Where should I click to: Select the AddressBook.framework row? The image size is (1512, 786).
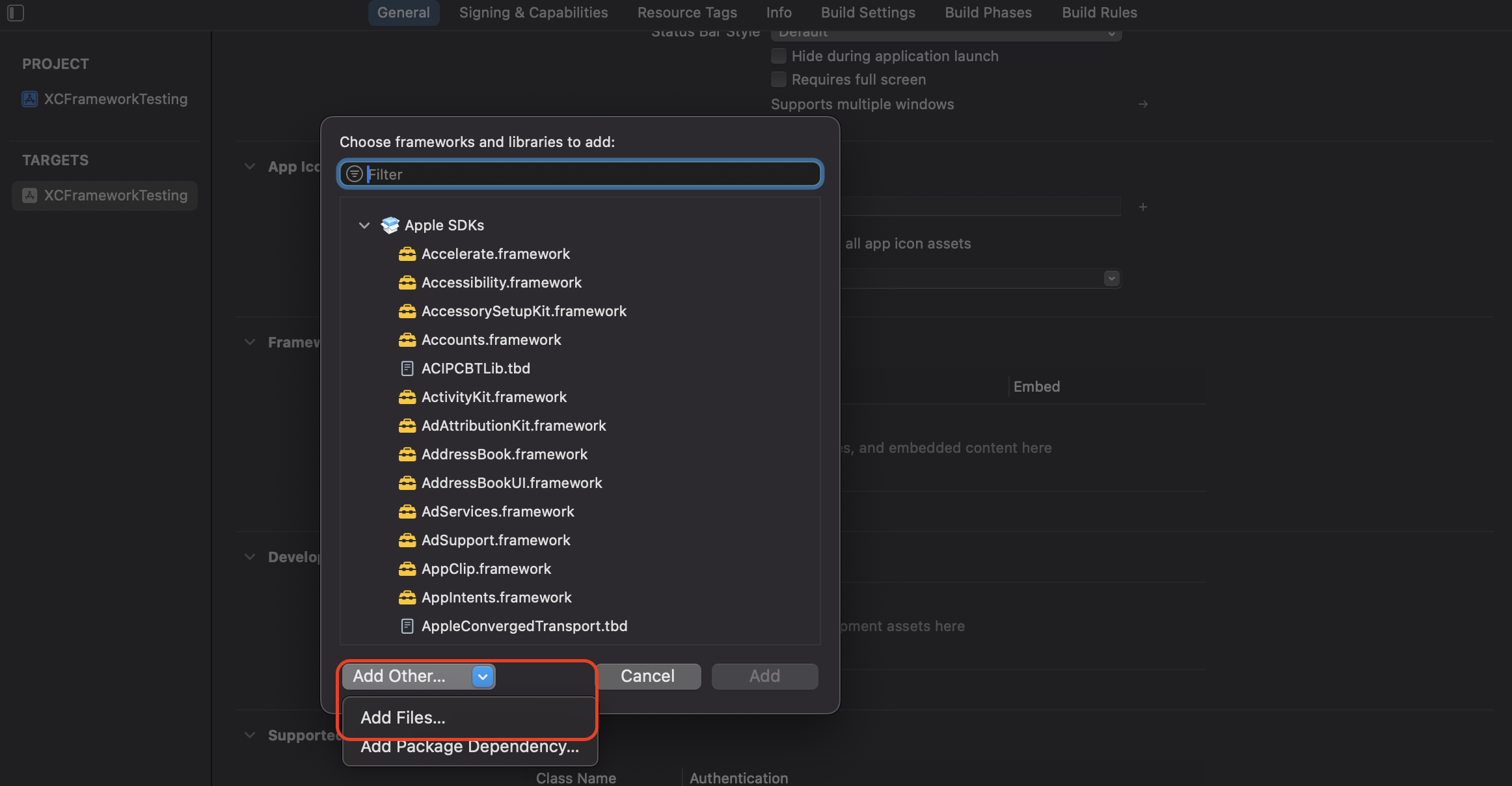[x=580, y=454]
